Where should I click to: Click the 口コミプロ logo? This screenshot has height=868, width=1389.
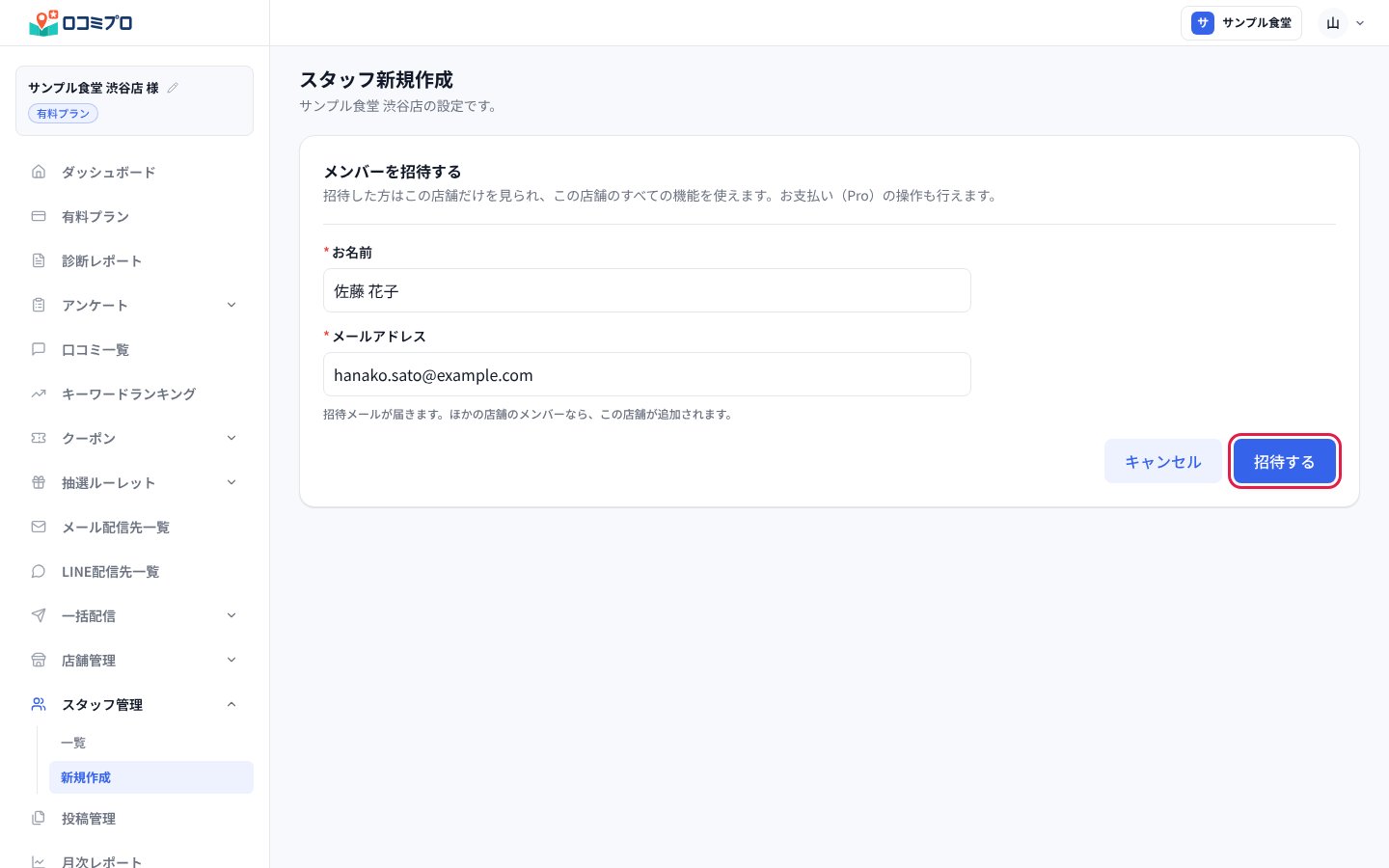tap(81, 22)
